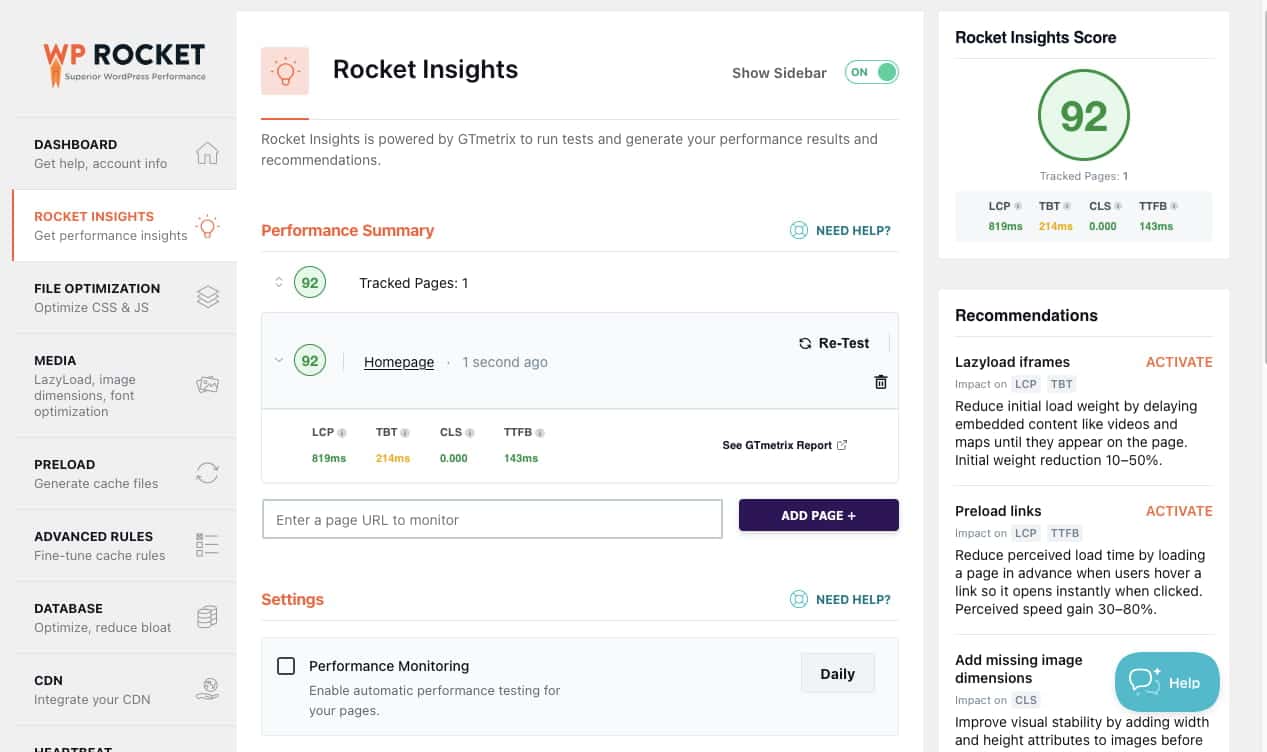Open the Dashboard menu section

(125, 153)
